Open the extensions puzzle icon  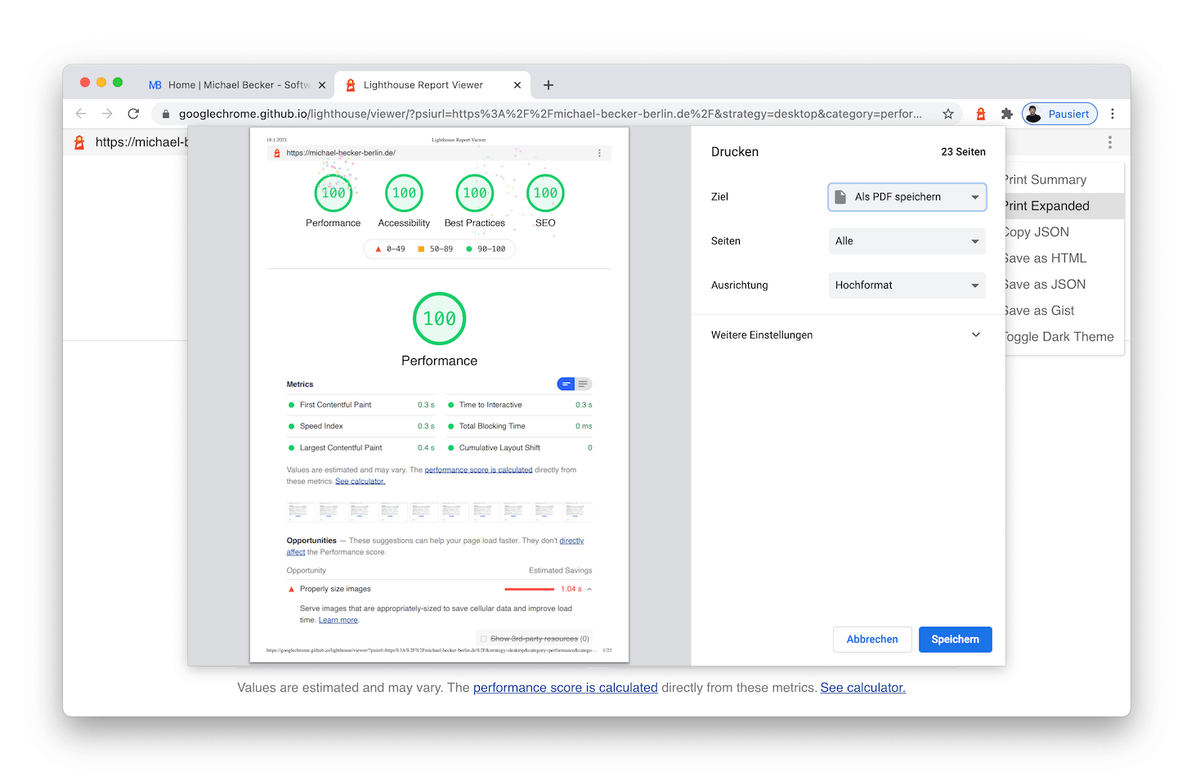1007,114
